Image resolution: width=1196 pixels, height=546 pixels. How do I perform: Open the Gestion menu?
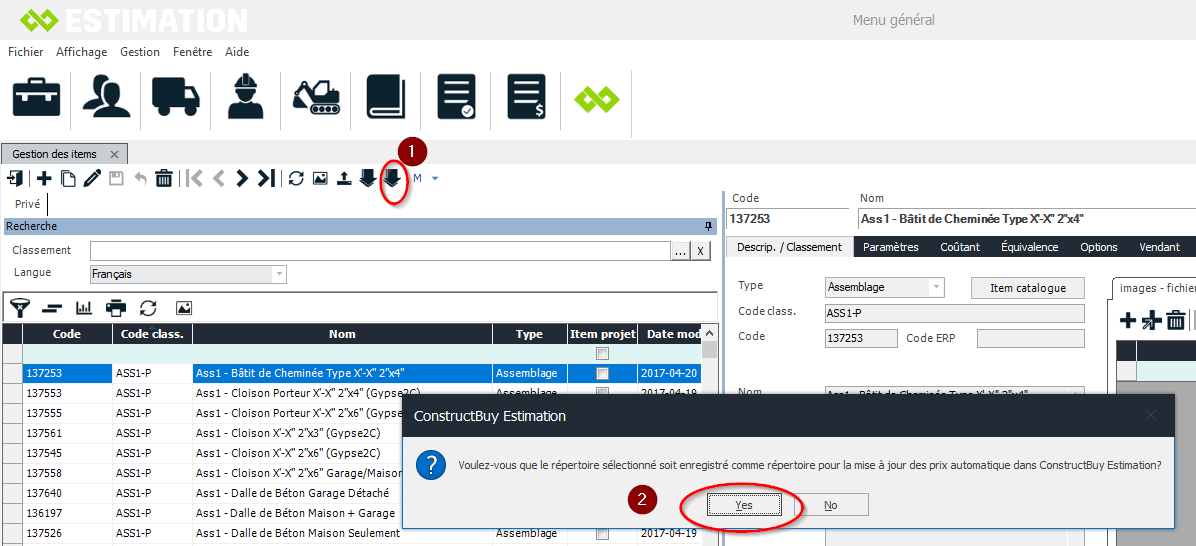139,52
